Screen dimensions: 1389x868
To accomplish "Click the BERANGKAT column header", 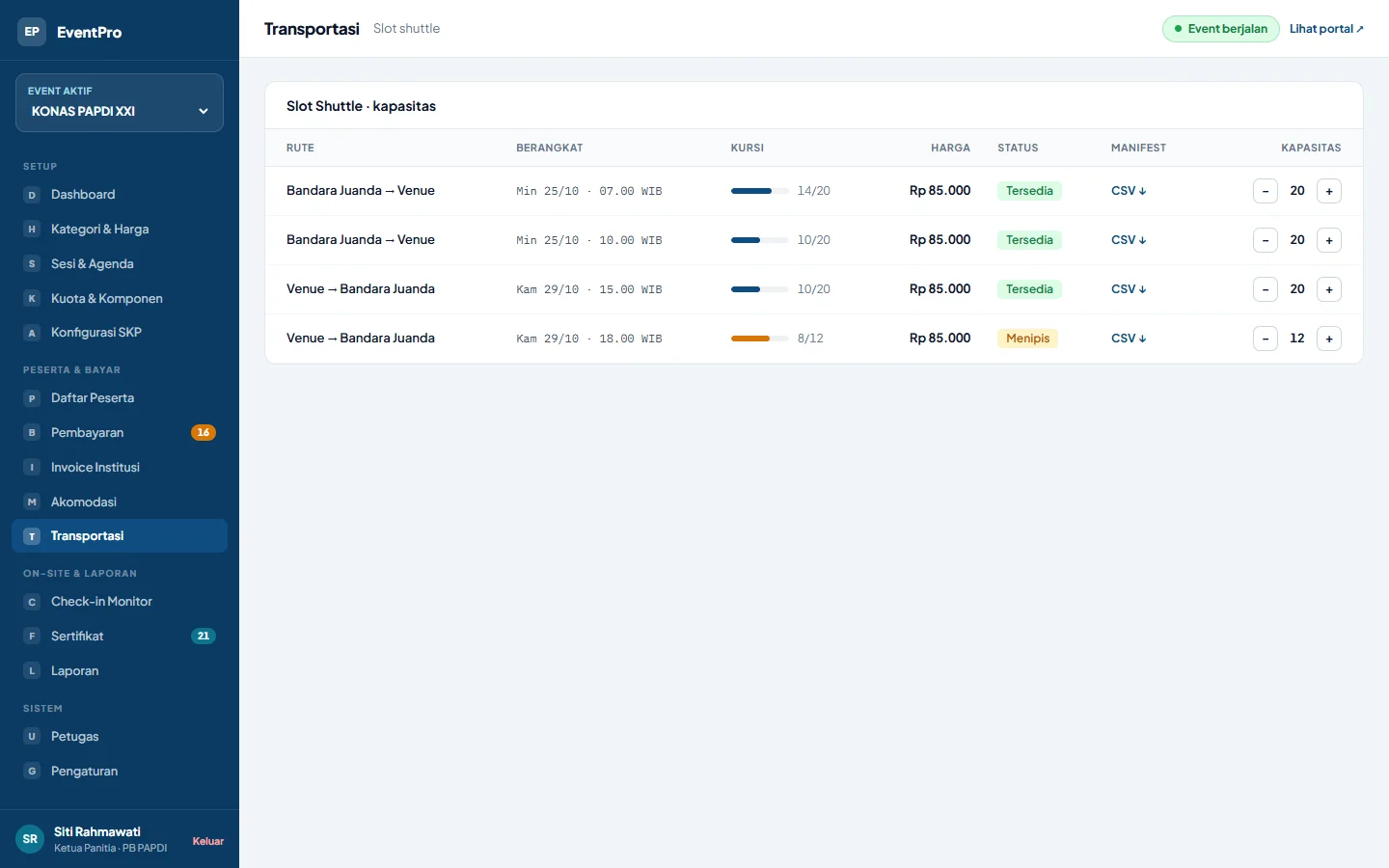I will point(550,149).
